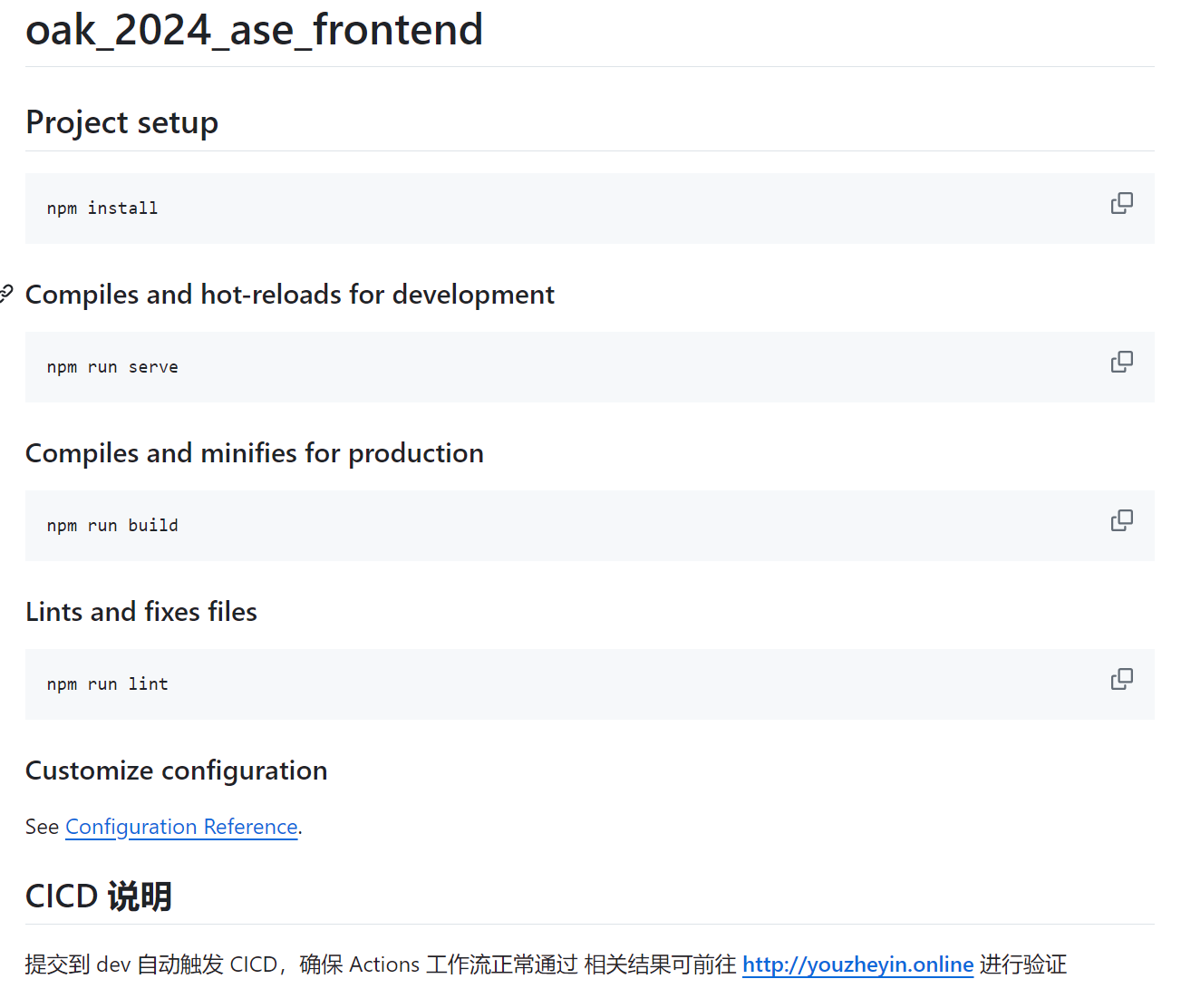Copy the npm run build command
This screenshot has height=1008, width=1181.
click(x=1121, y=521)
